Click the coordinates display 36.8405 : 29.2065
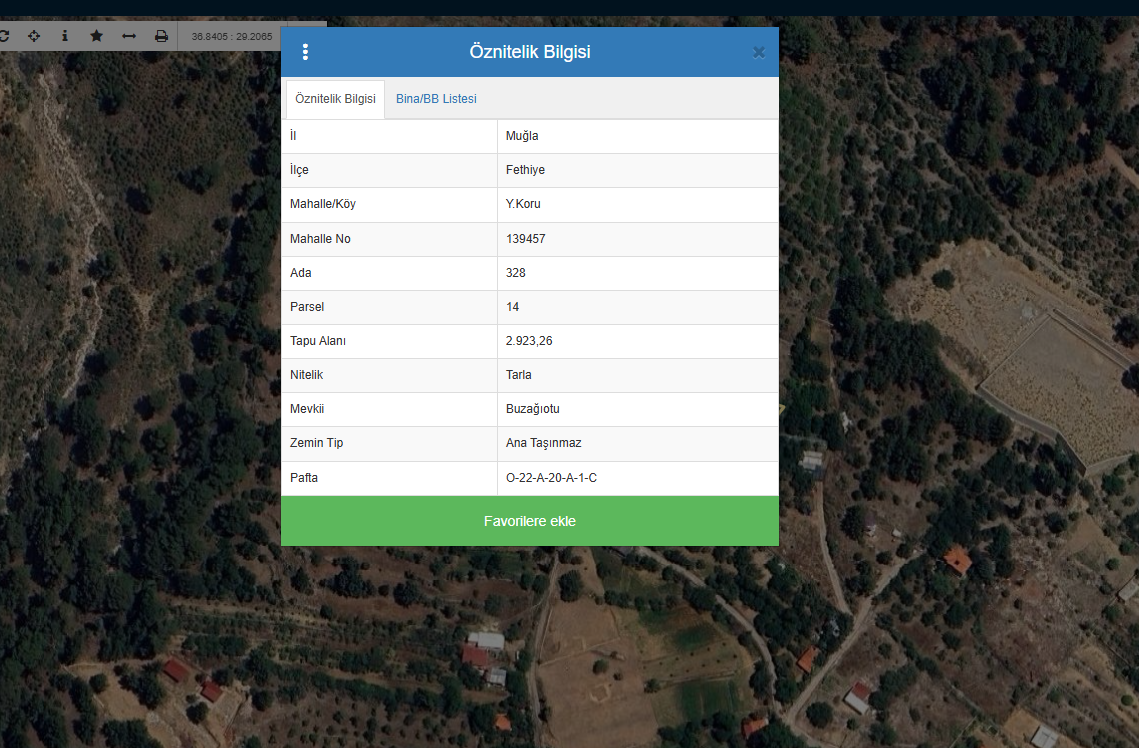 click(232, 36)
